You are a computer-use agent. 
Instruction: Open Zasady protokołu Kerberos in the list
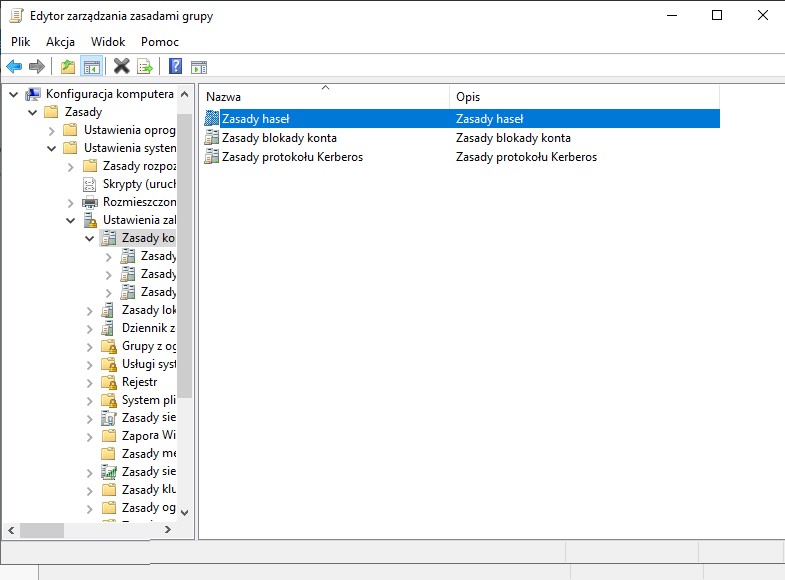click(x=292, y=157)
